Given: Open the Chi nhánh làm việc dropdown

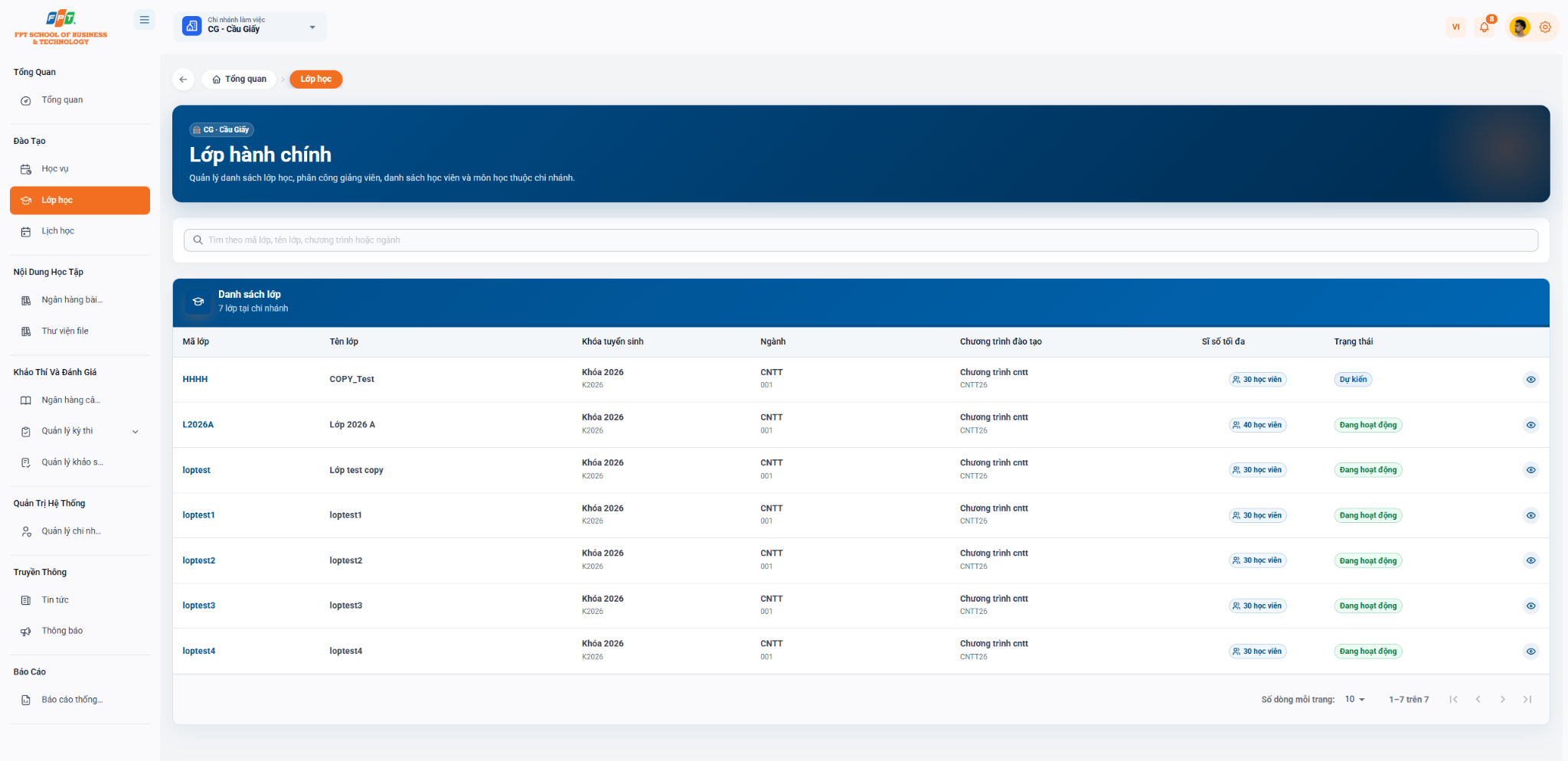Looking at the screenshot, I should click(x=250, y=26).
